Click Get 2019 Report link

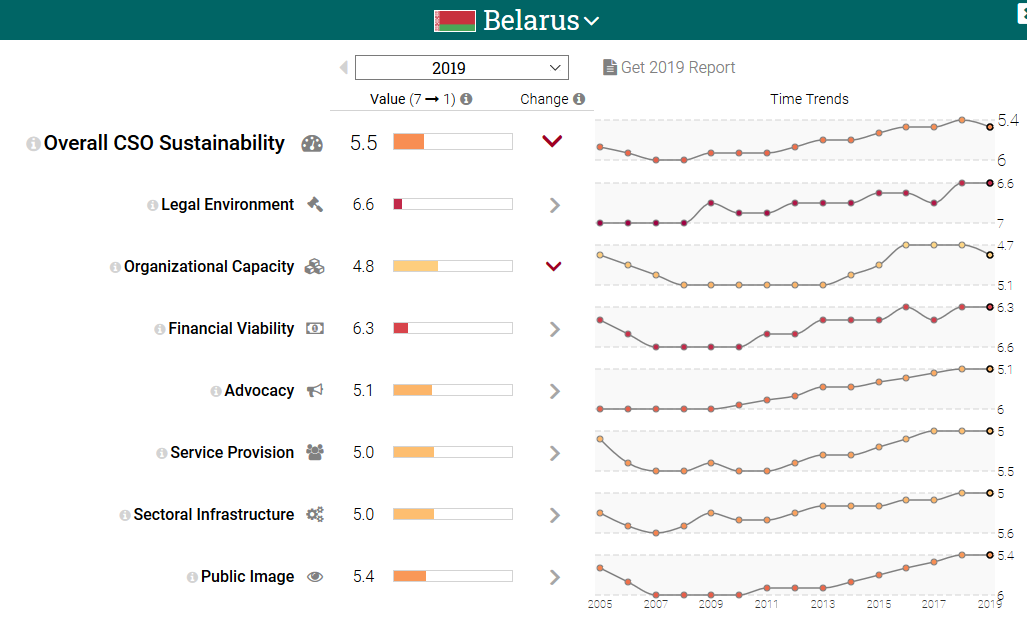pos(669,68)
